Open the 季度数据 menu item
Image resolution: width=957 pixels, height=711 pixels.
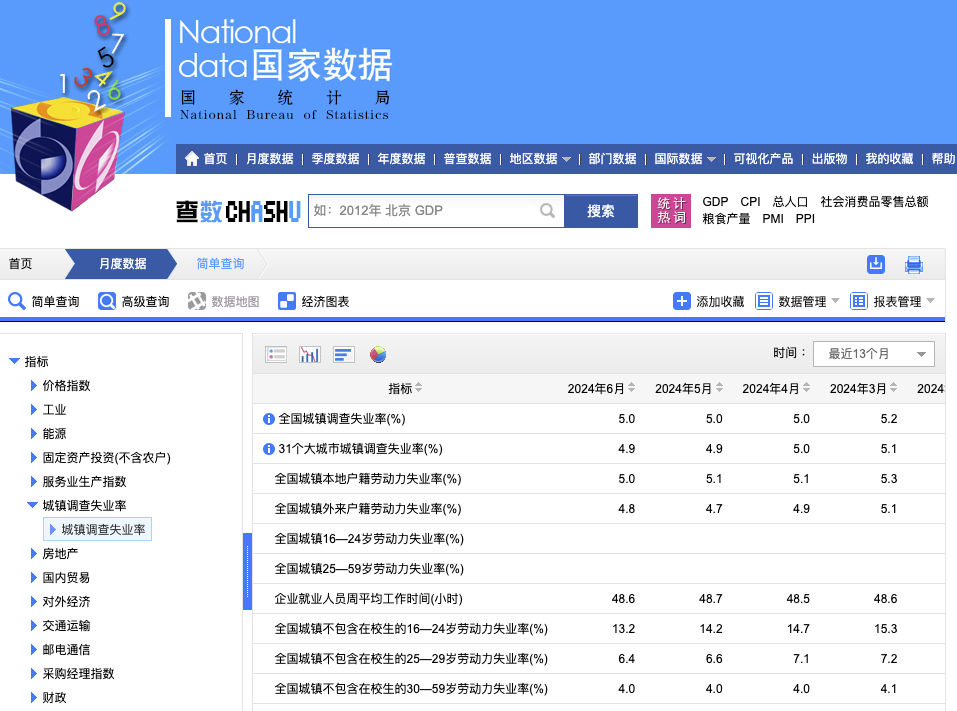click(334, 158)
